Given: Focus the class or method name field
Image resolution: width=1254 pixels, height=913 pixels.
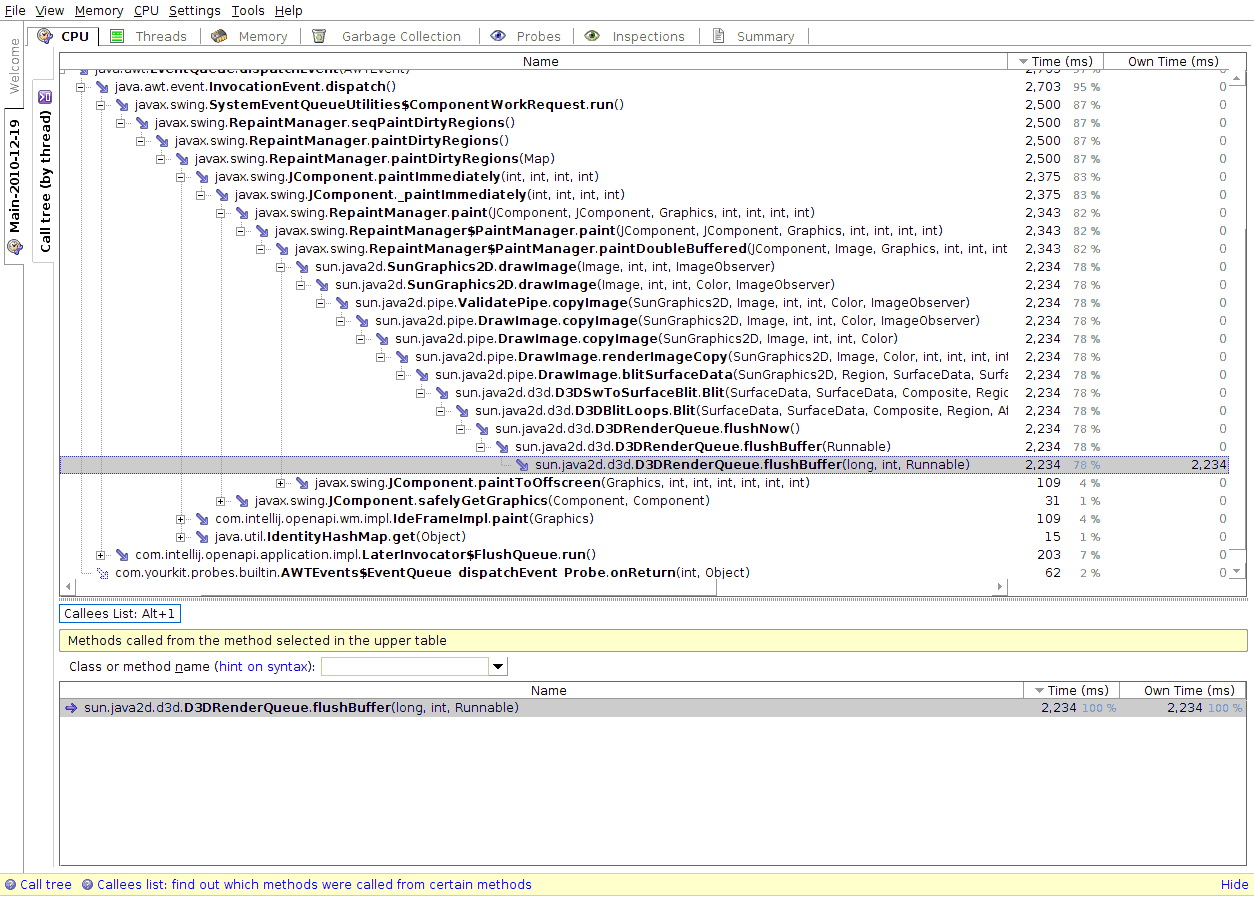Looking at the screenshot, I should [x=405, y=667].
